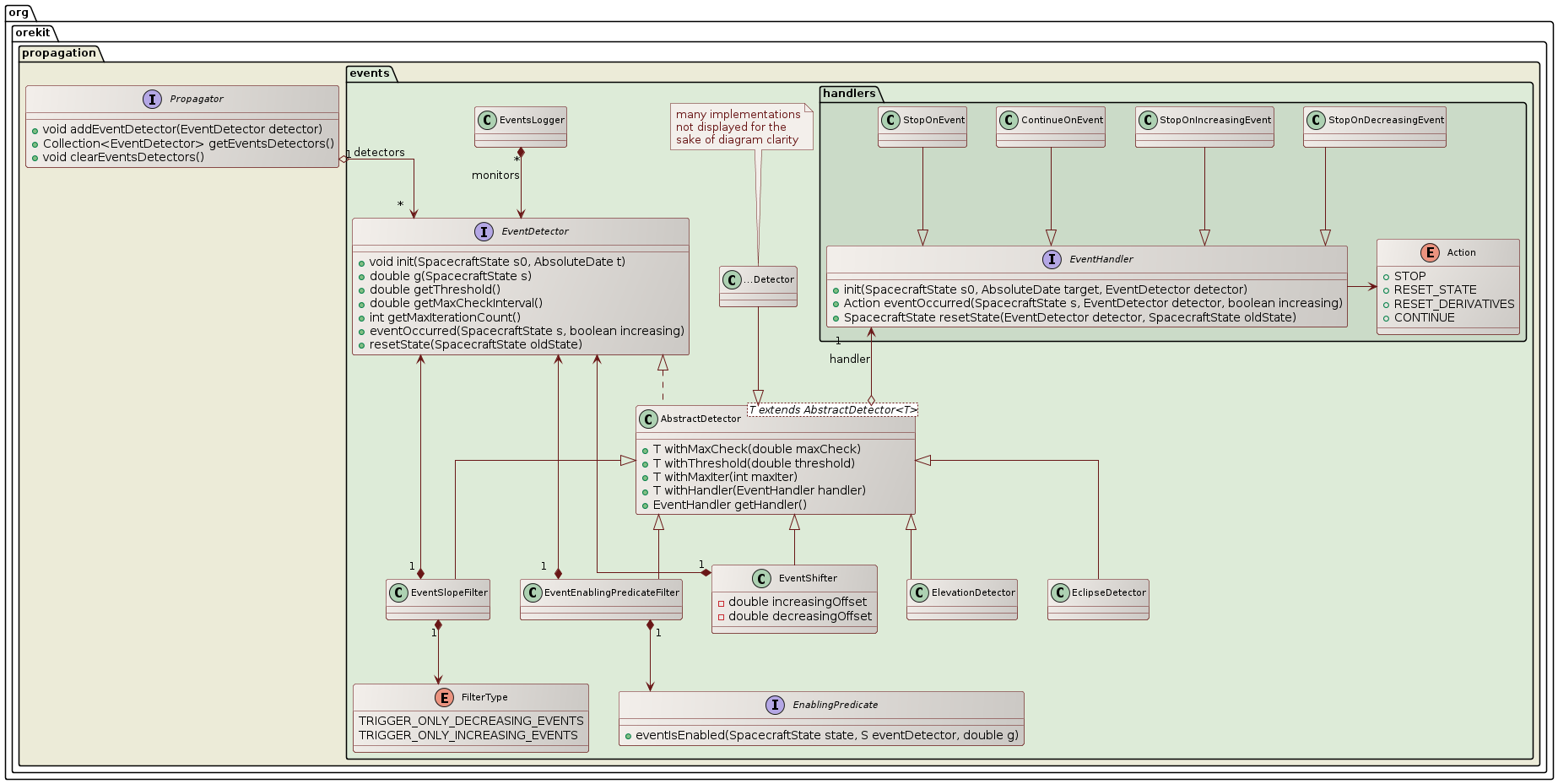
Task: Click the ...Detector class icon
Action: (733, 279)
